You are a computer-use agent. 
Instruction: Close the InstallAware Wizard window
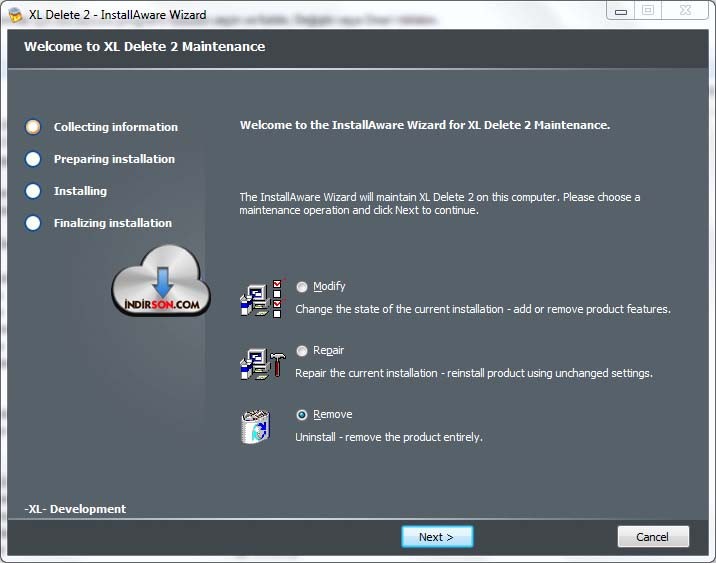coord(685,11)
